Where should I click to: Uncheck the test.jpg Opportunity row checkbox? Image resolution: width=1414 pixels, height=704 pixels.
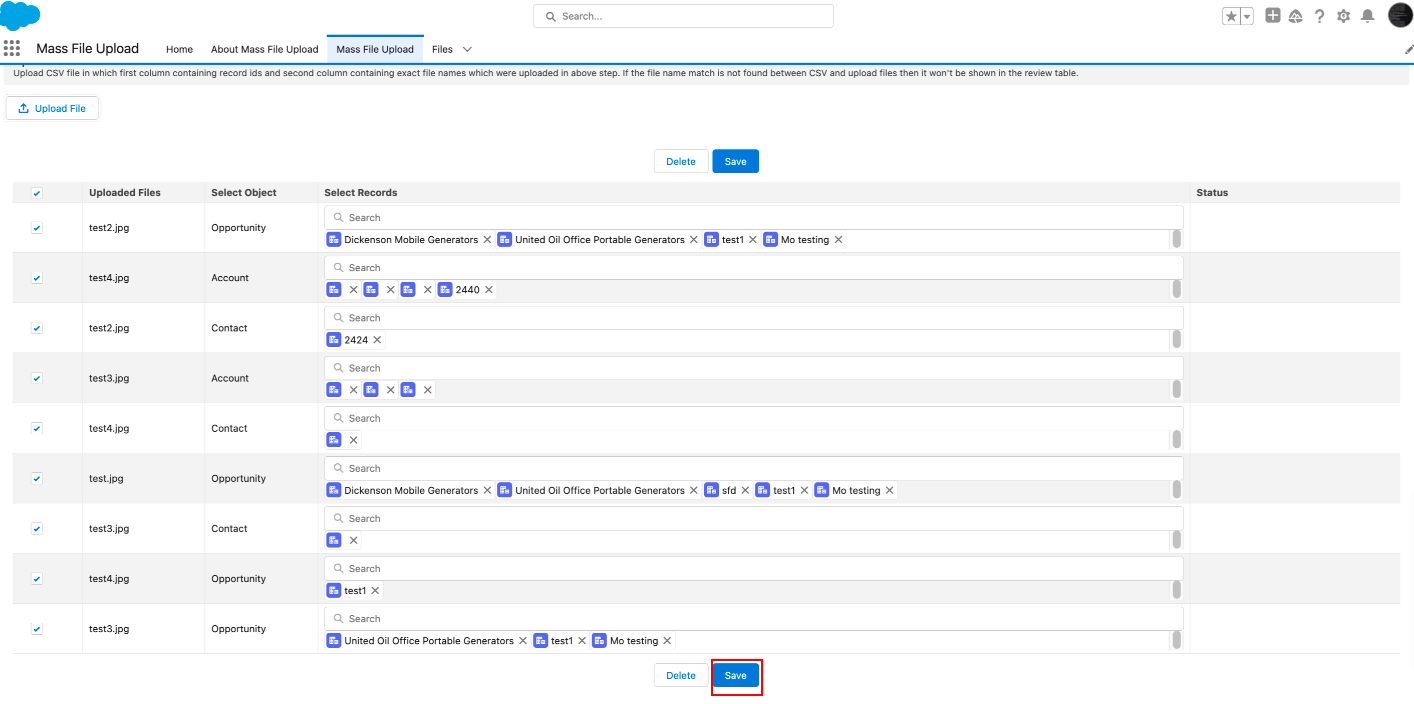37,478
